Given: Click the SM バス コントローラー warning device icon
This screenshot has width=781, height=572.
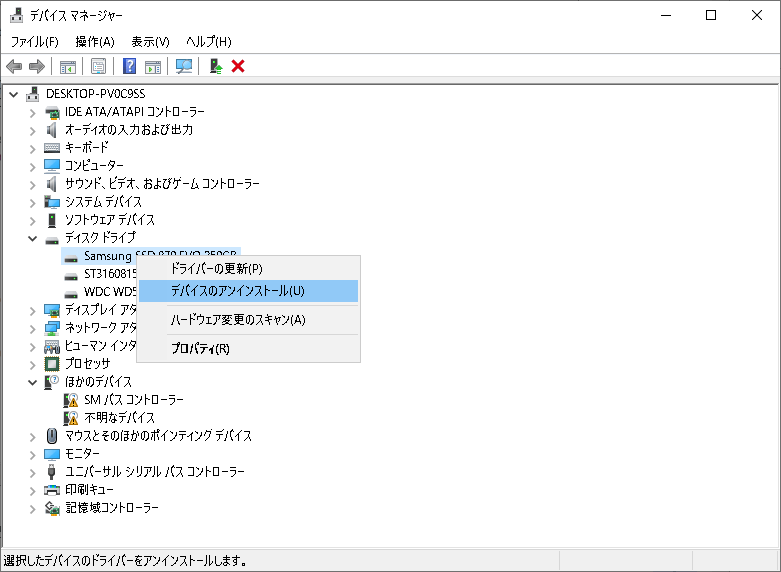Looking at the screenshot, I should pos(71,400).
